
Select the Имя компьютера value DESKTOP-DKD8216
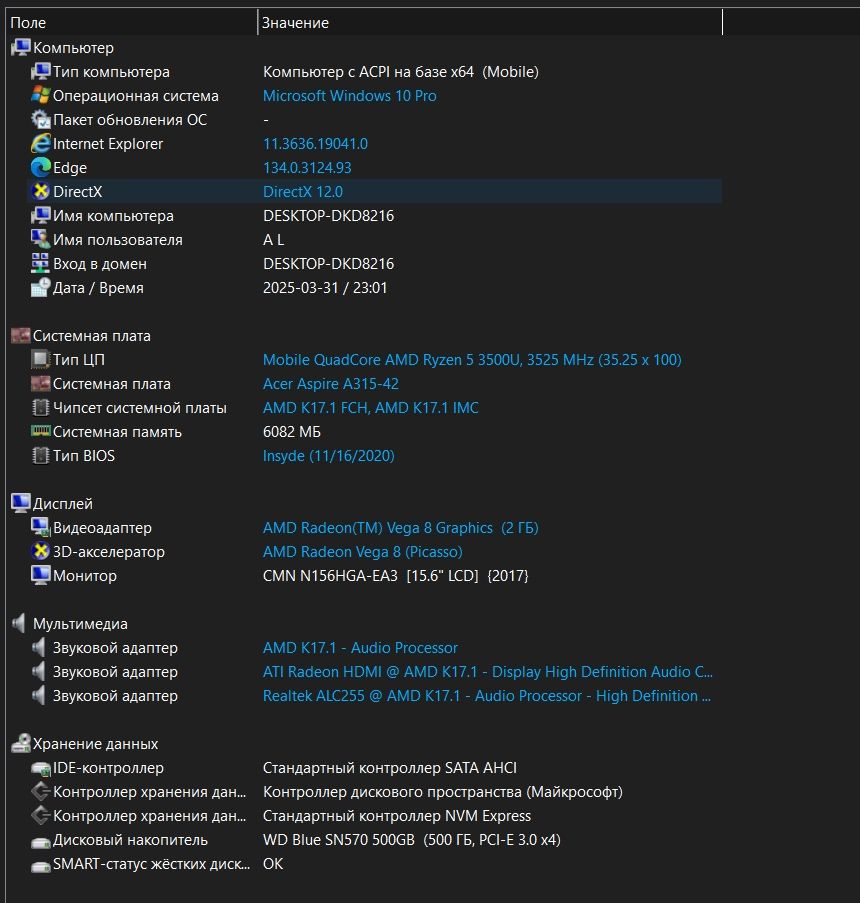(x=328, y=215)
